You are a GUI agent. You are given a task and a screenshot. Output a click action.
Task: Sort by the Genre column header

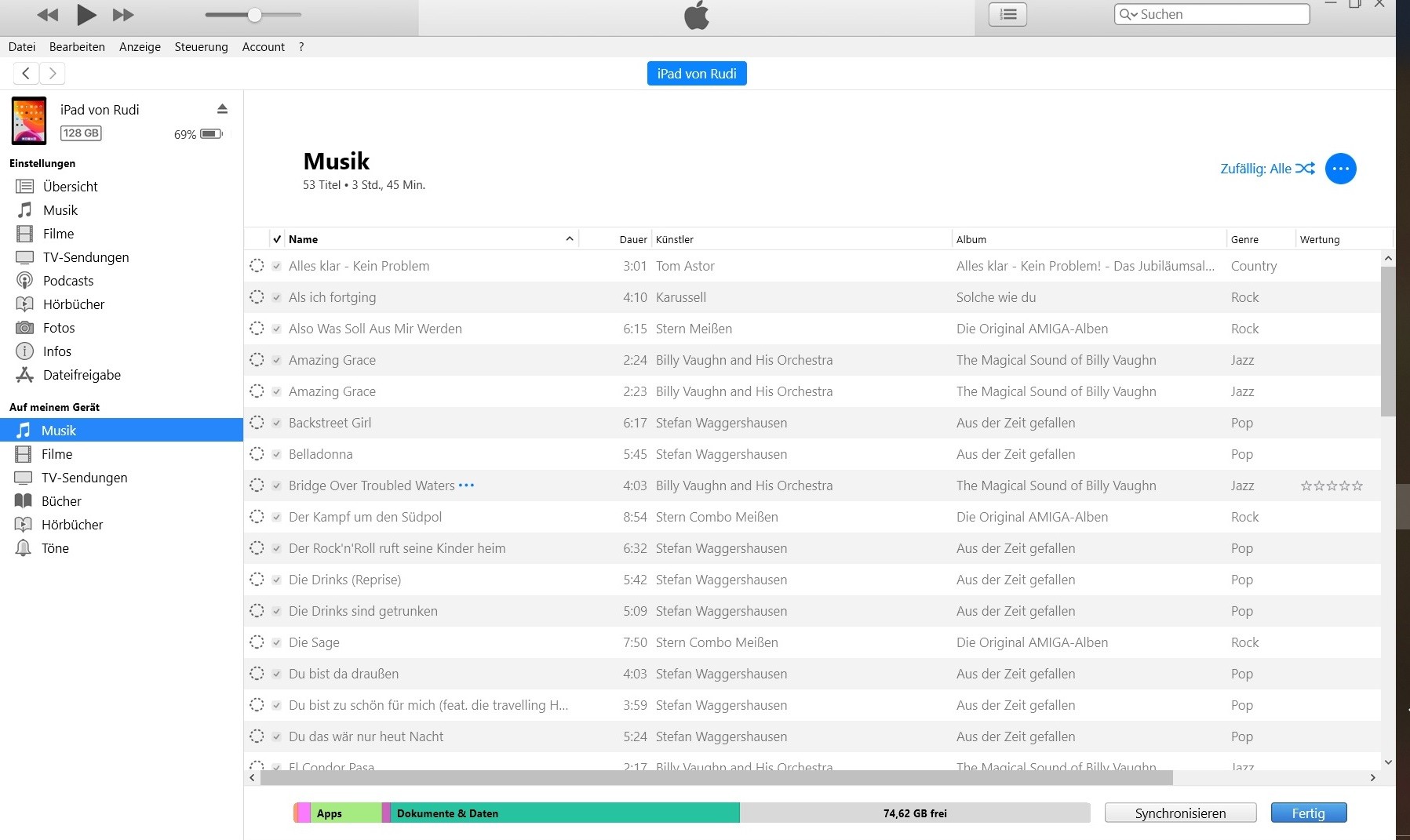coord(1261,239)
